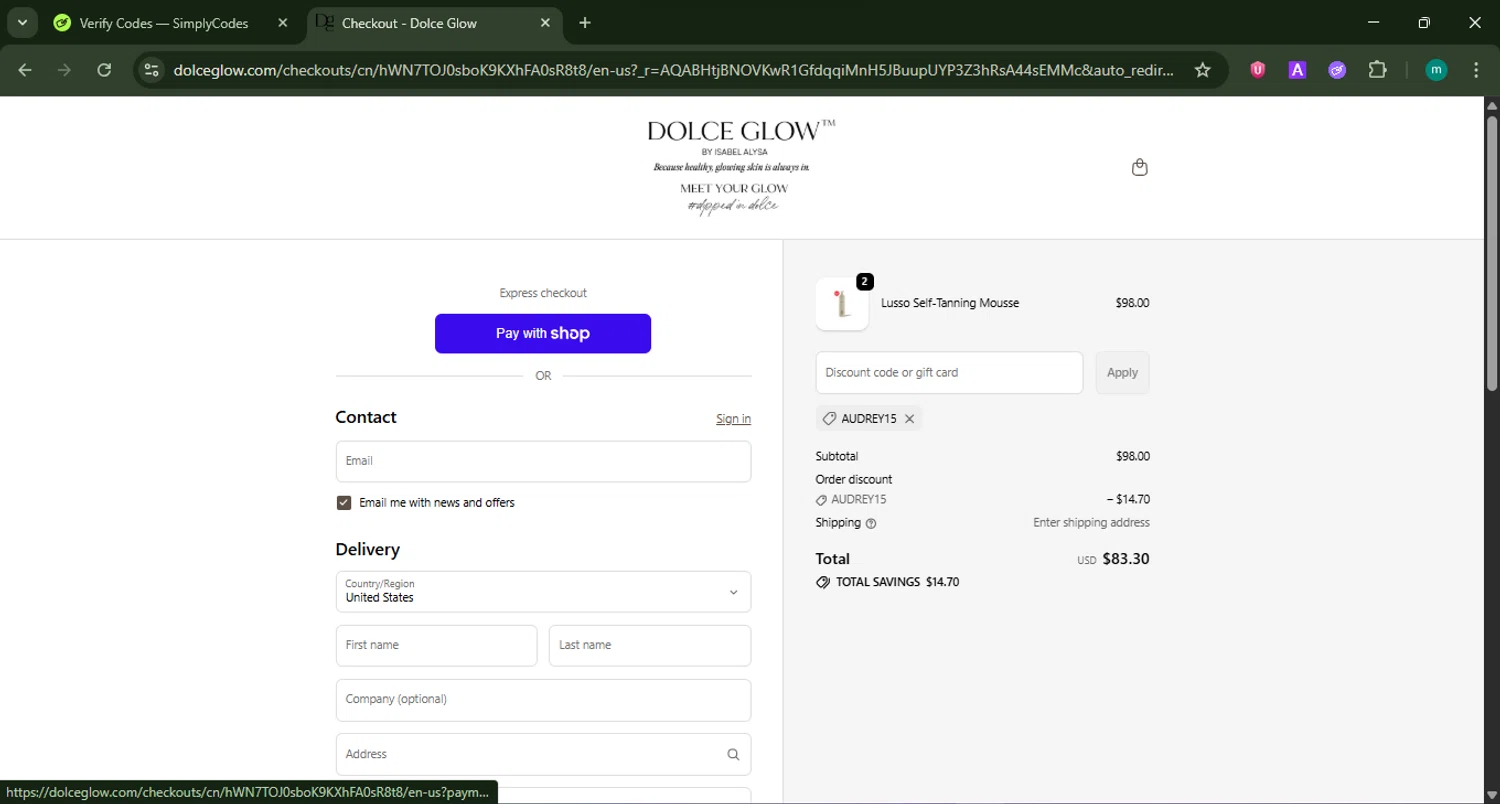The height and width of the screenshot is (804, 1500).
Task: Click the Subtotal $98.00 amount
Action: [x=1133, y=456]
